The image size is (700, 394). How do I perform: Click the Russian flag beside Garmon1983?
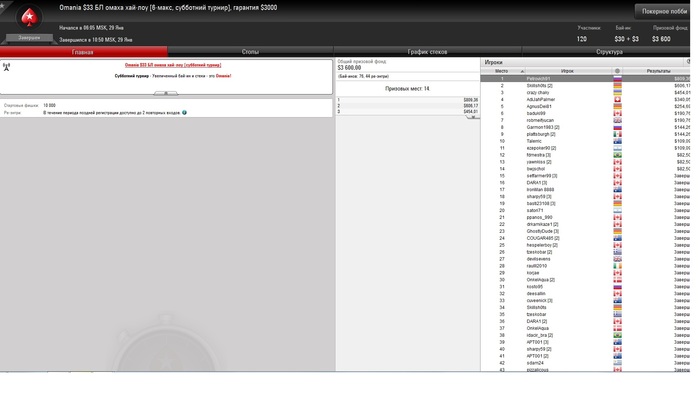click(617, 127)
